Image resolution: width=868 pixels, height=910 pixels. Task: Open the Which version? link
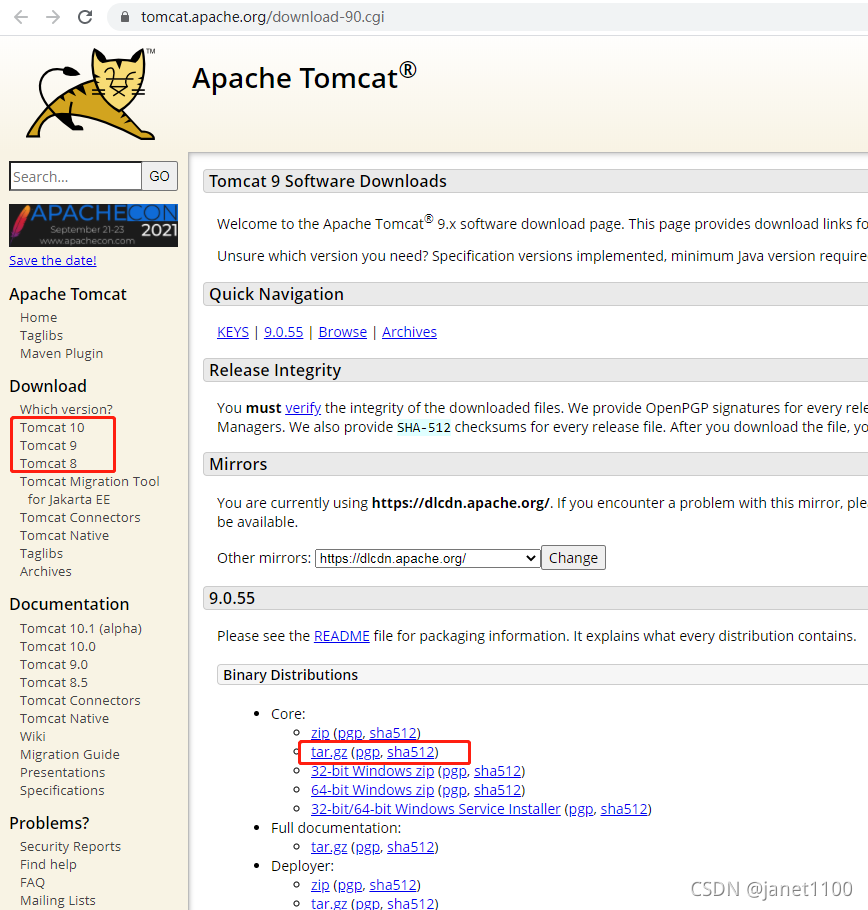[x=66, y=409]
